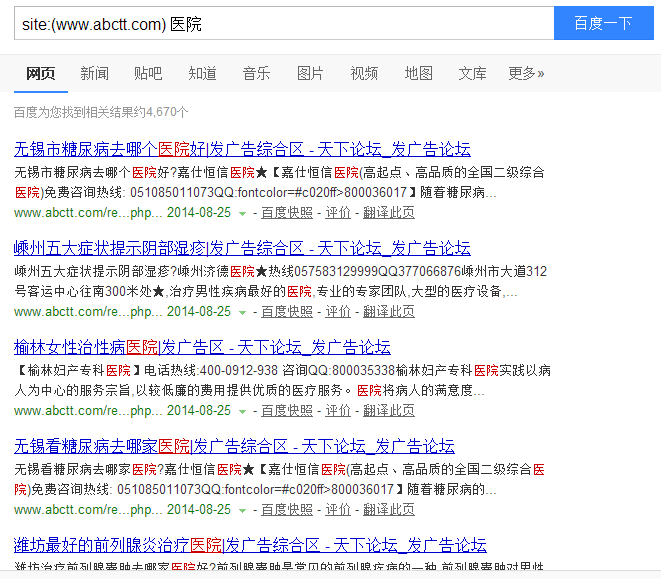Switch to the 图片 tab

pyautogui.click(x=310, y=73)
